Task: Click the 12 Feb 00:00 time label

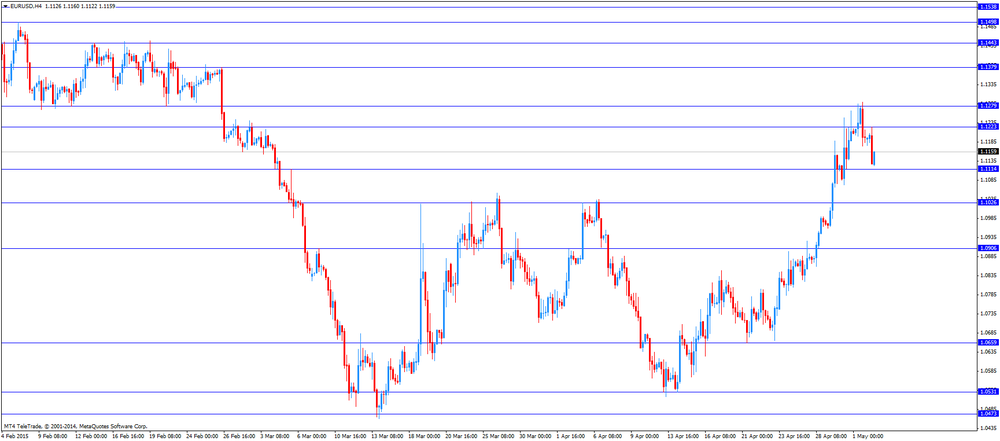Action: (x=89, y=437)
